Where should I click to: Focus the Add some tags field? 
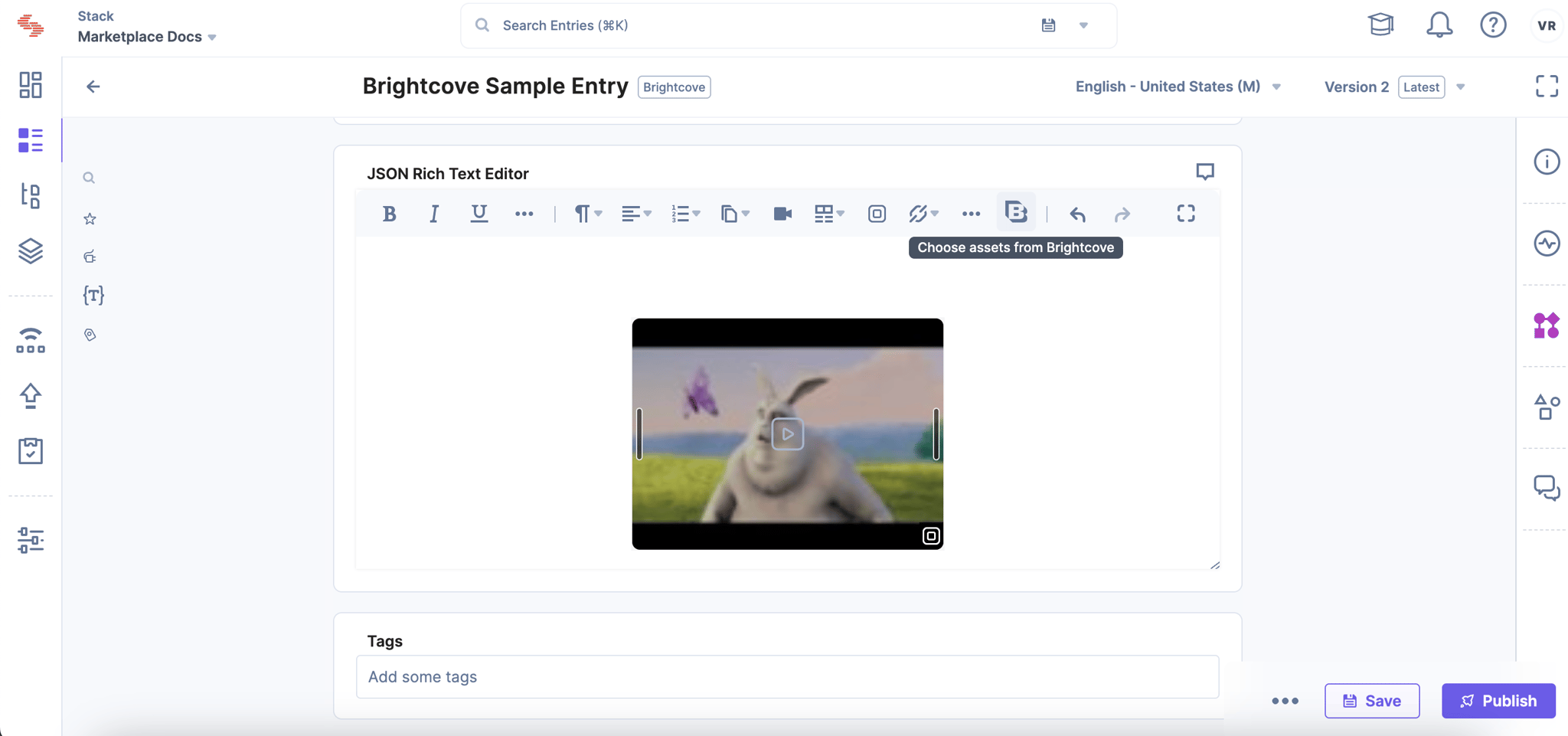tap(787, 677)
